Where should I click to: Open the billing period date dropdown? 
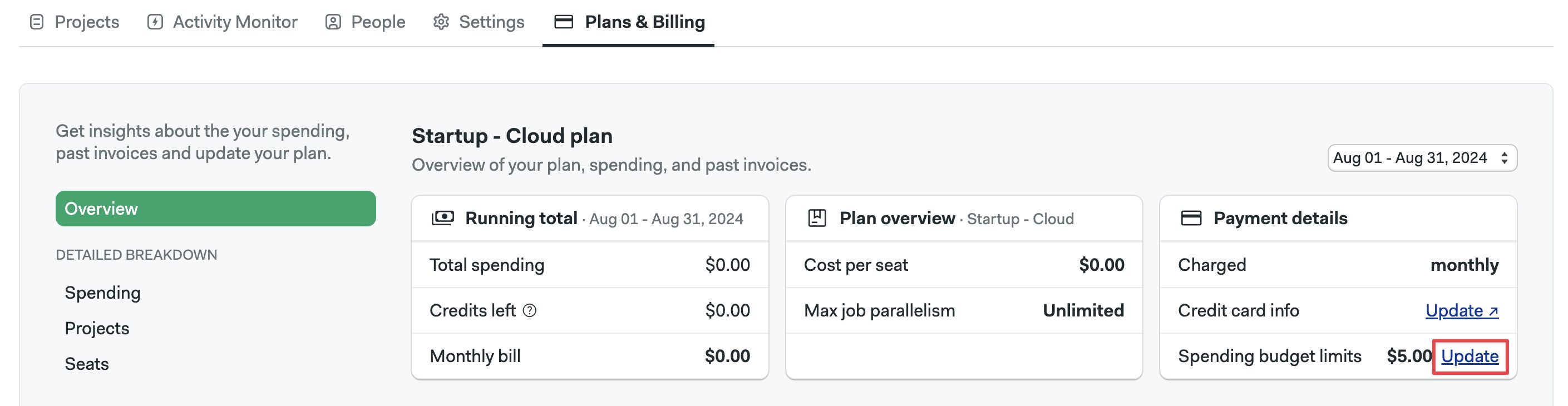coord(1422,159)
